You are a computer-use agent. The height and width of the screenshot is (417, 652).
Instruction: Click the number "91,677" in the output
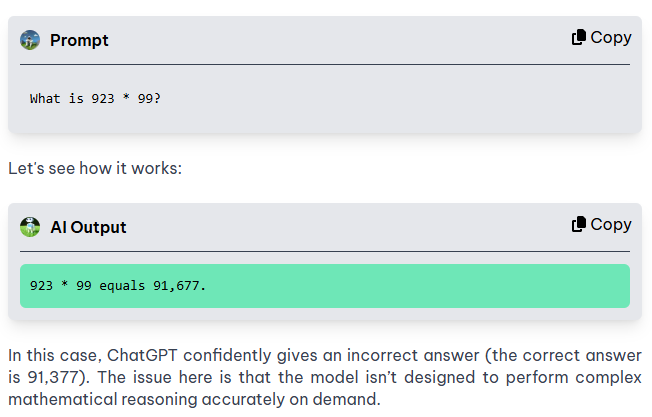coord(176,286)
